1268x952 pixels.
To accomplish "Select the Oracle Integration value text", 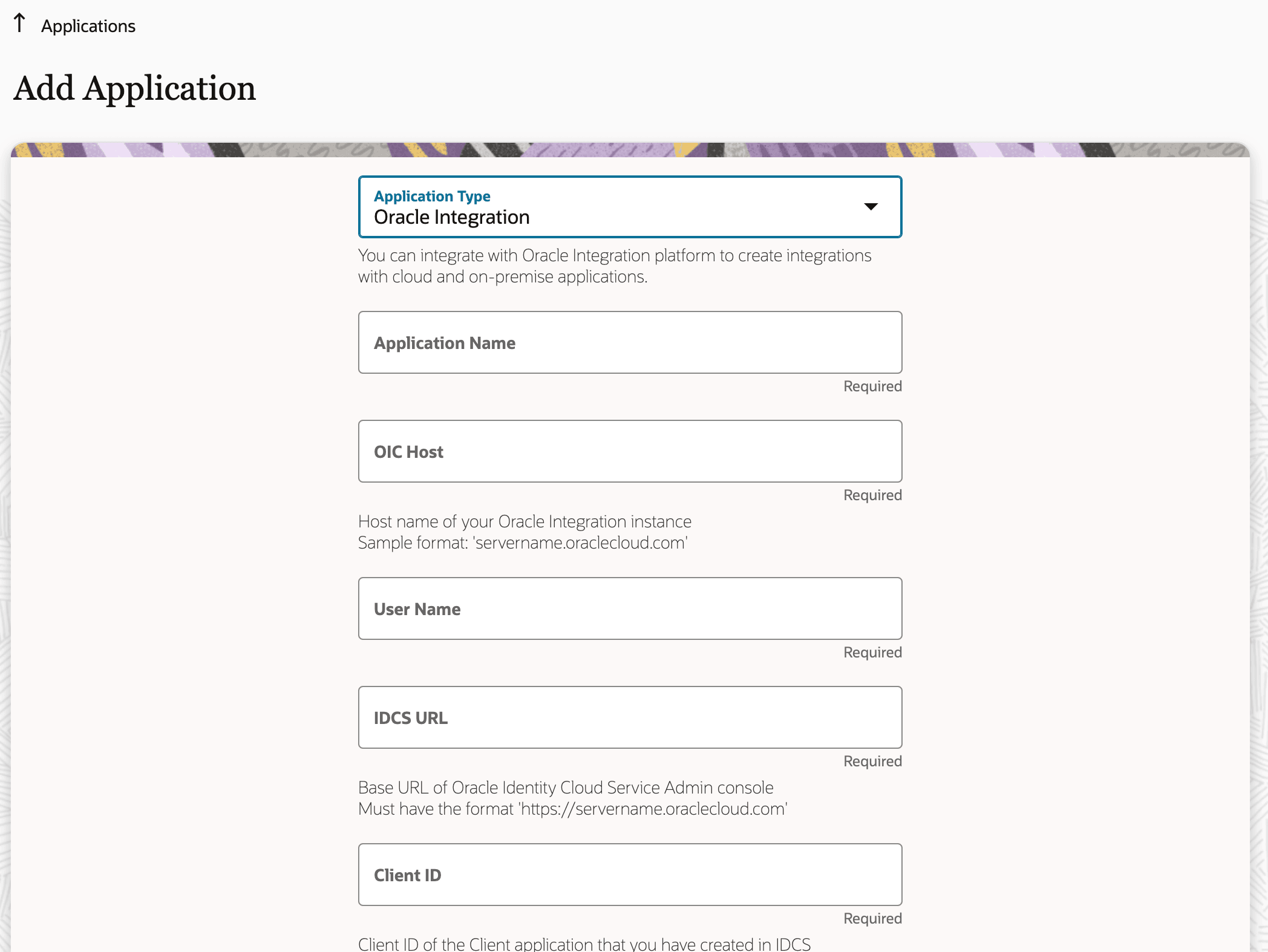I will point(451,217).
